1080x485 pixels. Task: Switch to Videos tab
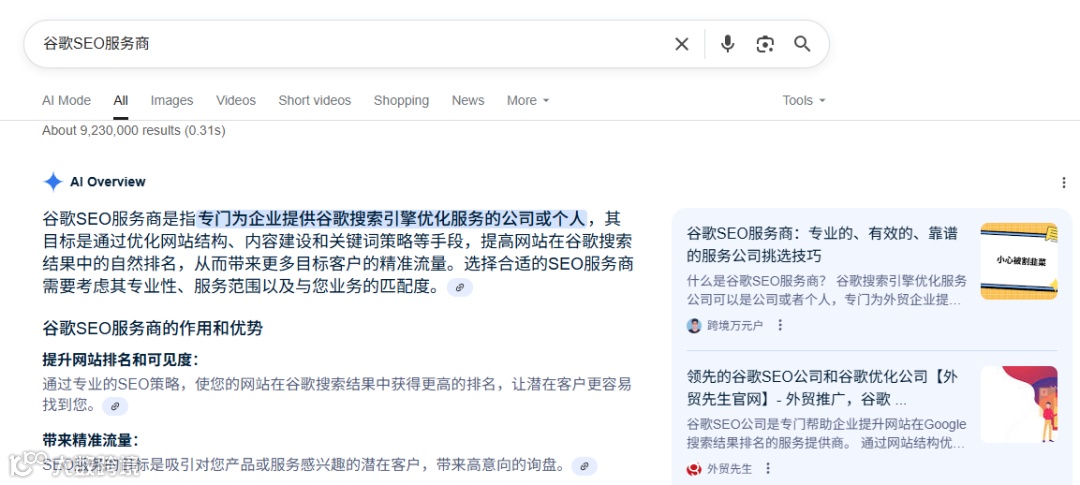tap(236, 101)
